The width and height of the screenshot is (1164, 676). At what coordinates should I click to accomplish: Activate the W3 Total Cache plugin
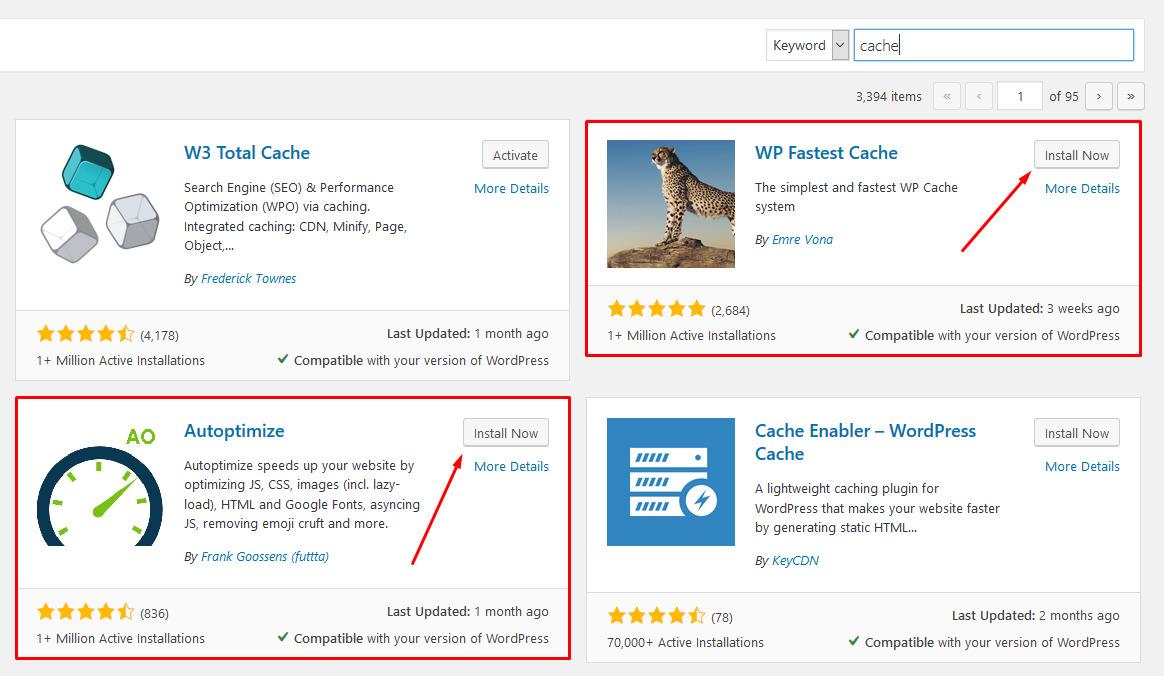tap(515, 155)
